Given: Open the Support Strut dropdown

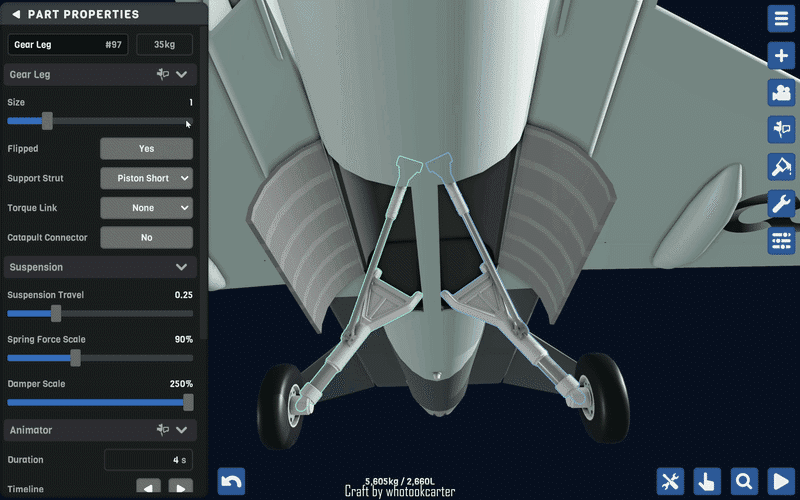Looking at the screenshot, I should click(x=146, y=178).
